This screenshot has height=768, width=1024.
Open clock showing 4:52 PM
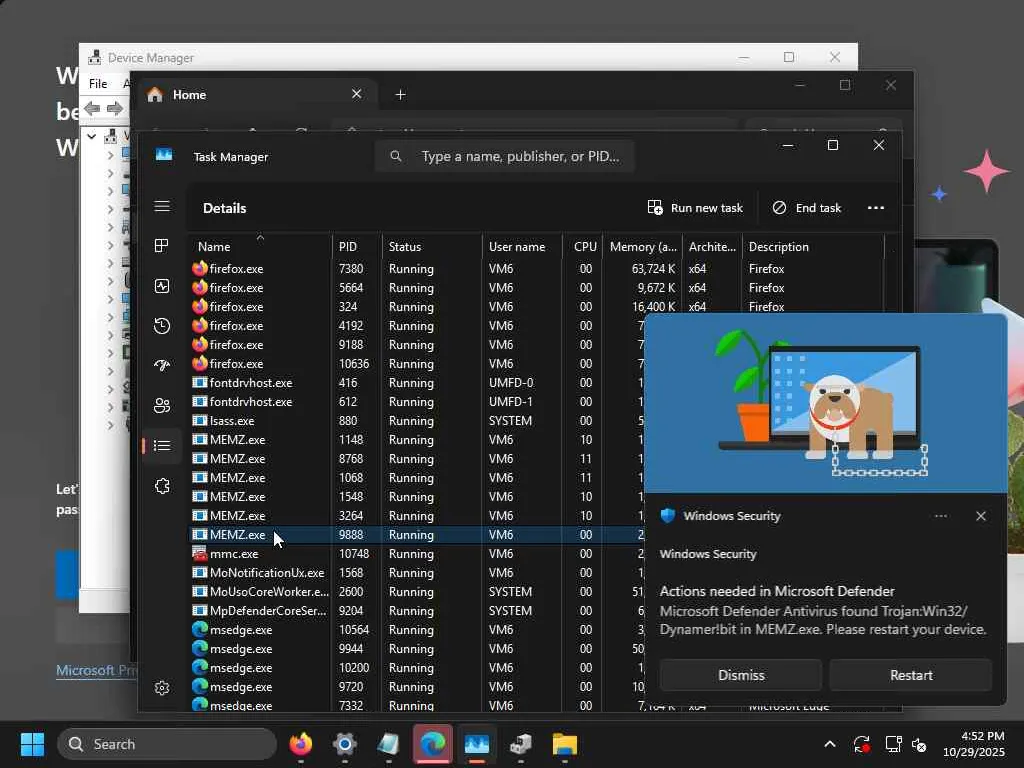[974, 744]
